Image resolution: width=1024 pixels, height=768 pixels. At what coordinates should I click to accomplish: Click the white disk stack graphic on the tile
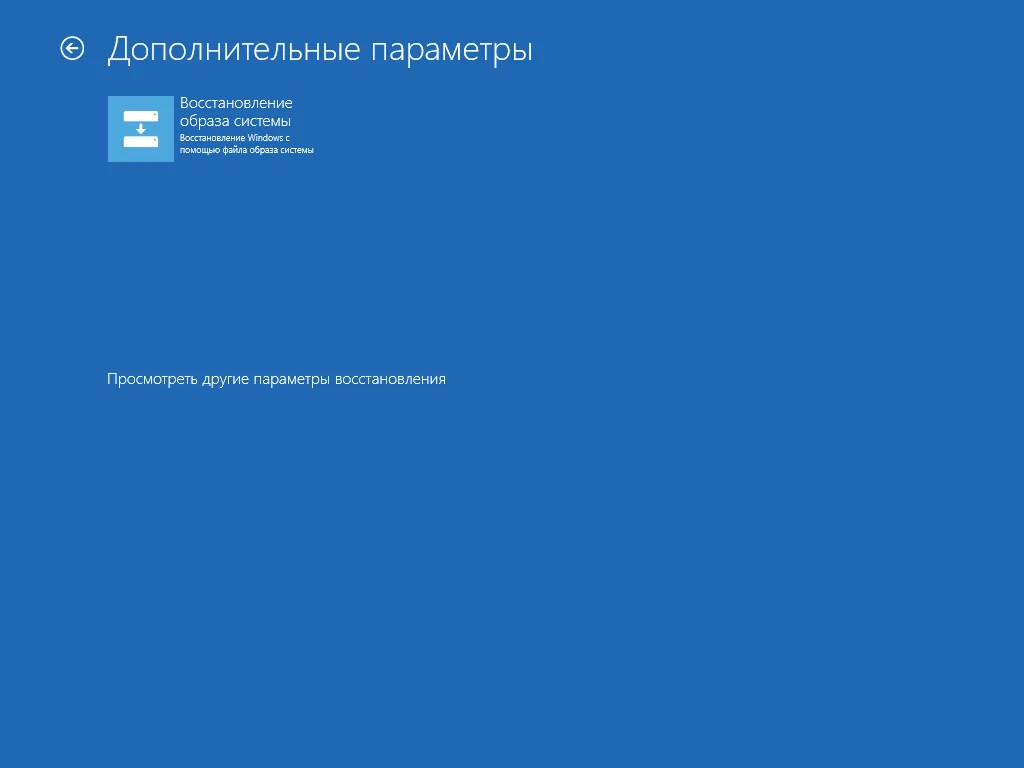140,129
